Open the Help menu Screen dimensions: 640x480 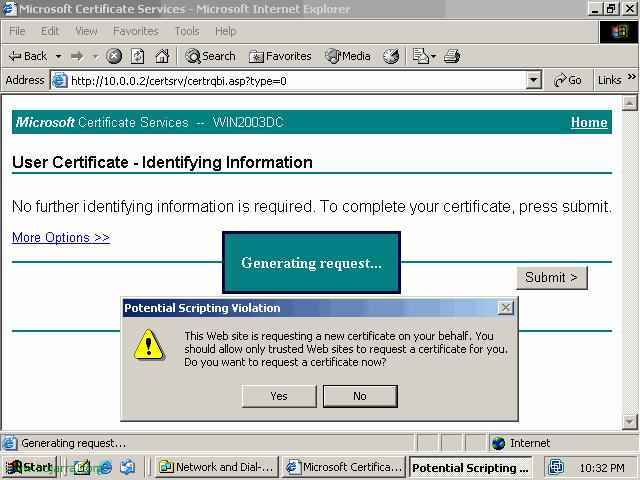click(x=226, y=31)
